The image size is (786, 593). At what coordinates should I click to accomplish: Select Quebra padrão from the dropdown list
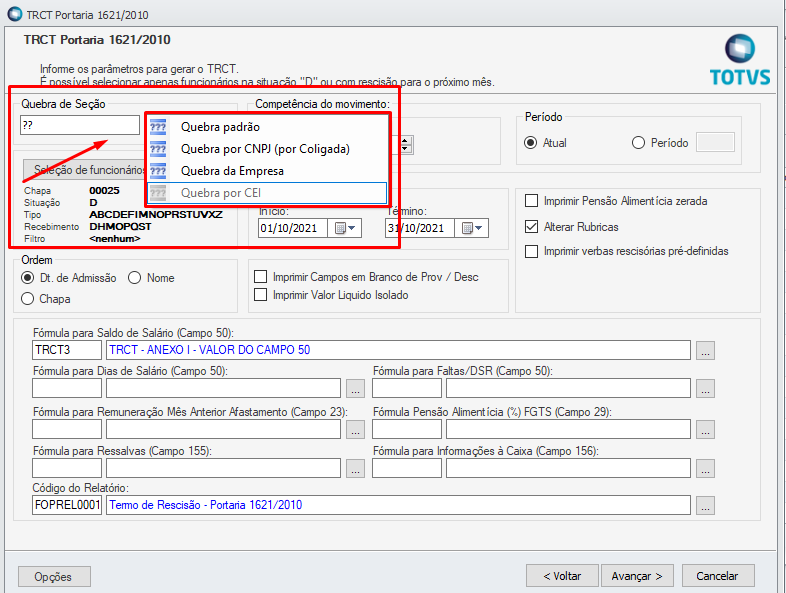pos(268,127)
